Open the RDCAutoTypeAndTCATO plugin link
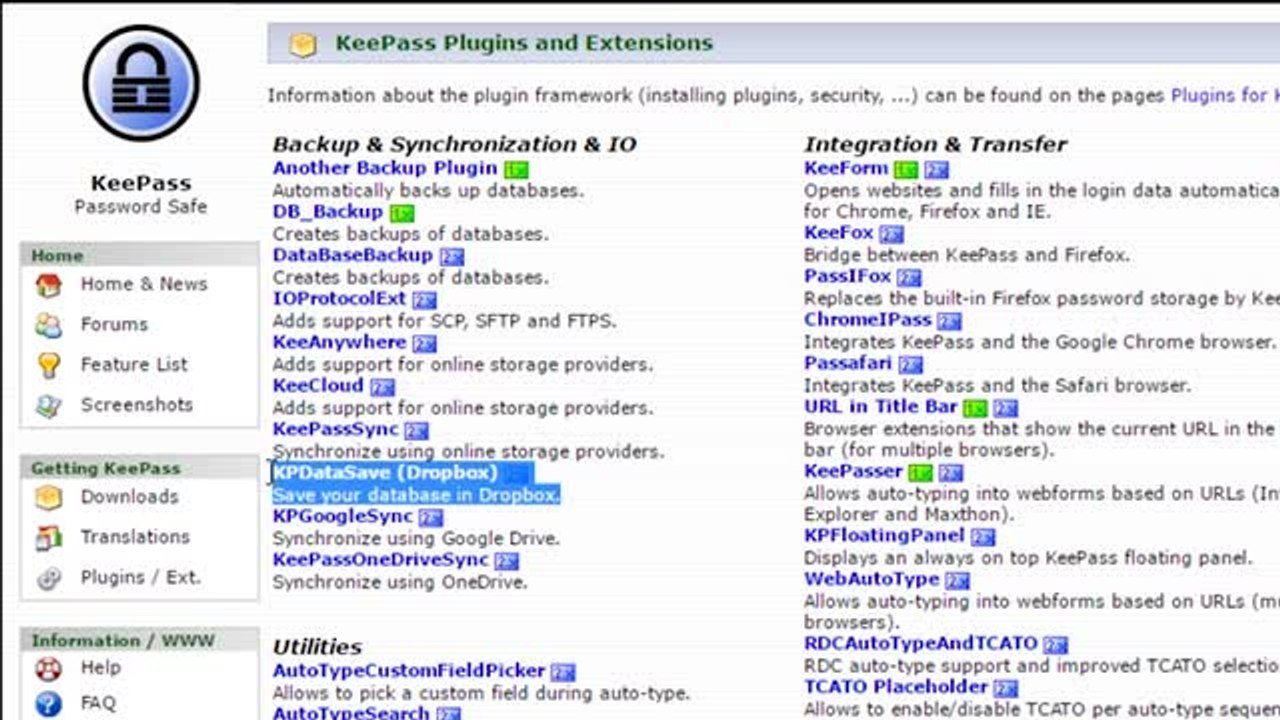1280x720 pixels. coord(921,643)
